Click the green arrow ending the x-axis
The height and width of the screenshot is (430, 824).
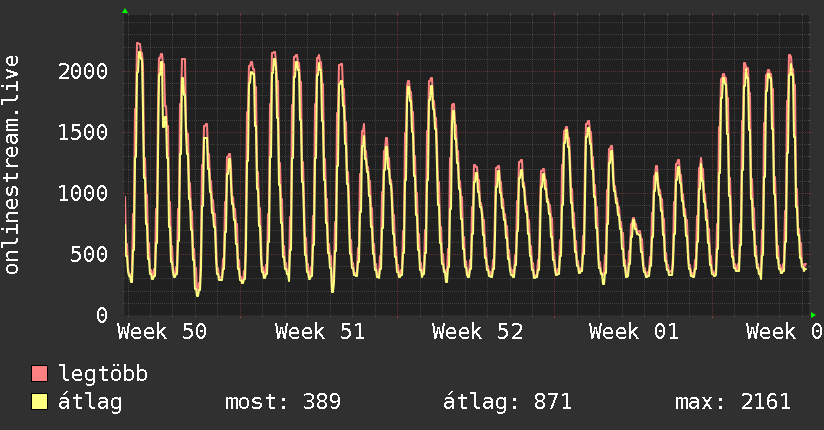coord(813,315)
